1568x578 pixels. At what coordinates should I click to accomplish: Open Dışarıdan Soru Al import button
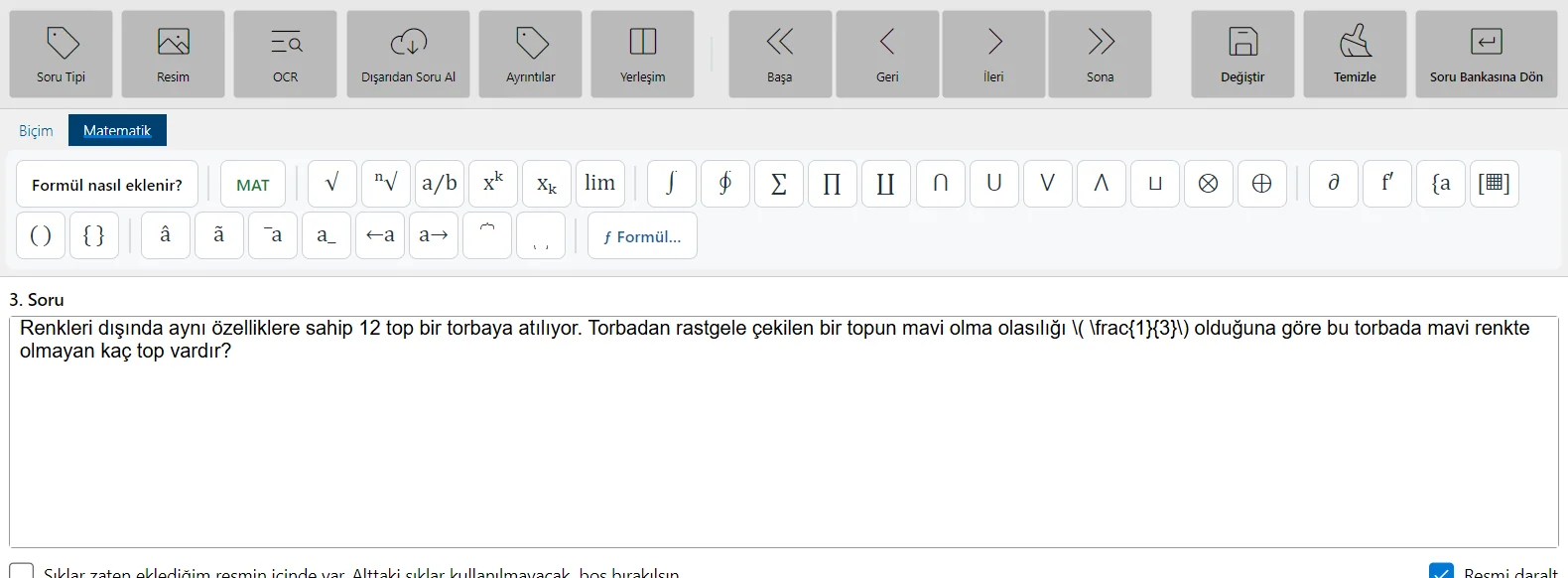(408, 55)
